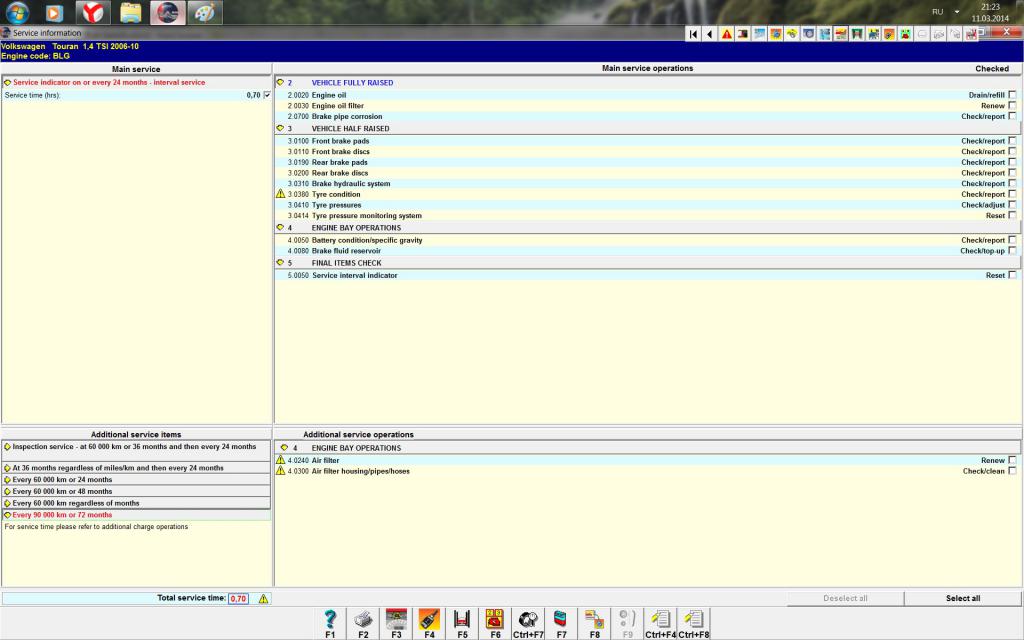Tick Tyre pressures Check/adjust checkbox
Image resolution: width=1024 pixels, height=640 pixels.
pyautogui.click(x=1012, y=204)
